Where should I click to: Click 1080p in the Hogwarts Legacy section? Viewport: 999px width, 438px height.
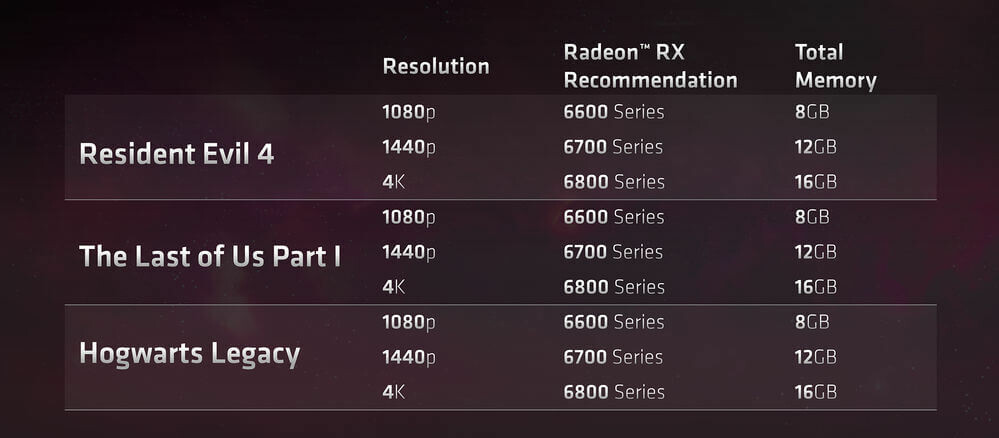[x=408, y=322]
